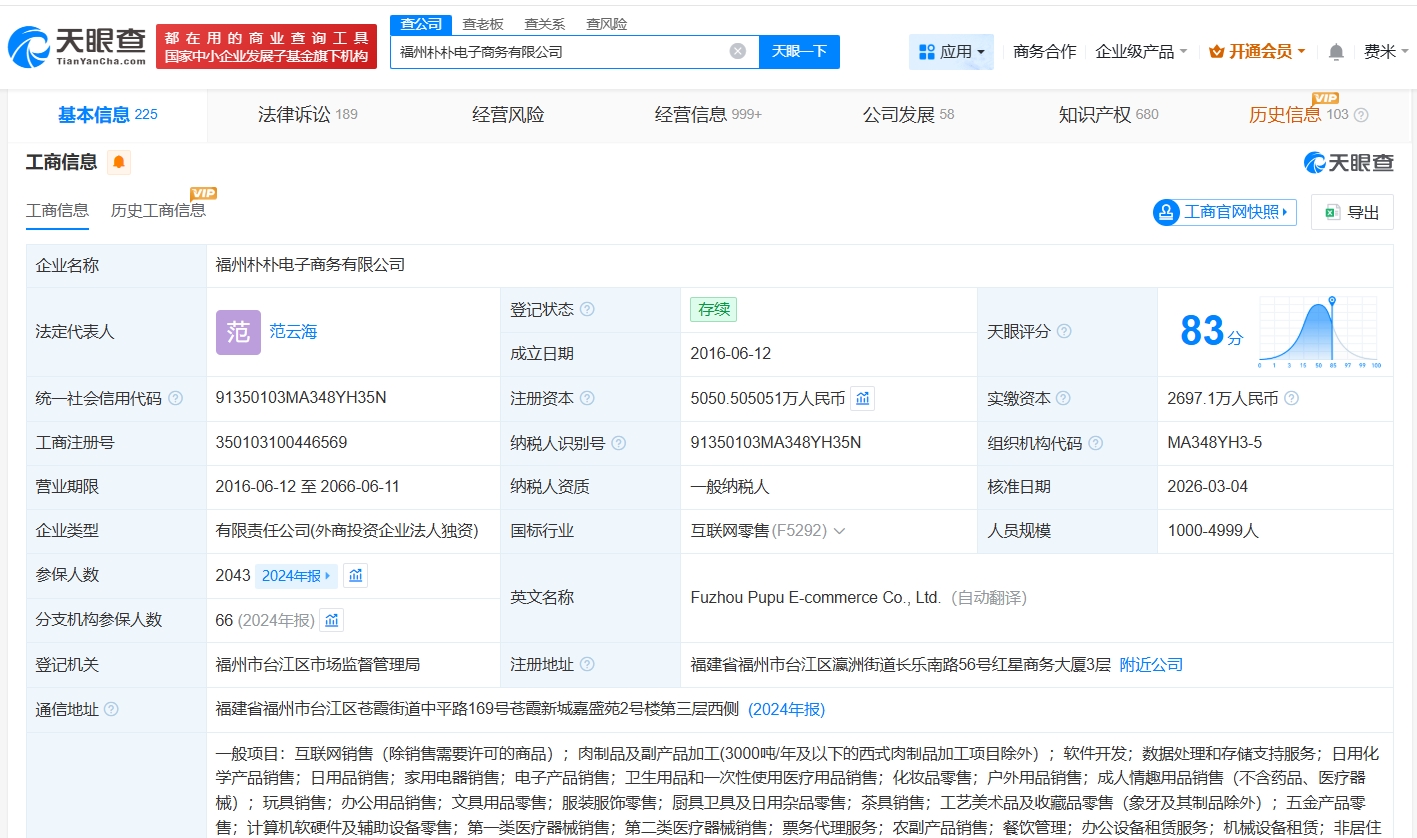Image resolution: width=1417 pixels, height=838 pixels.
Task: Click help icon next to 注册地址
Action: (x=587, y=664)
